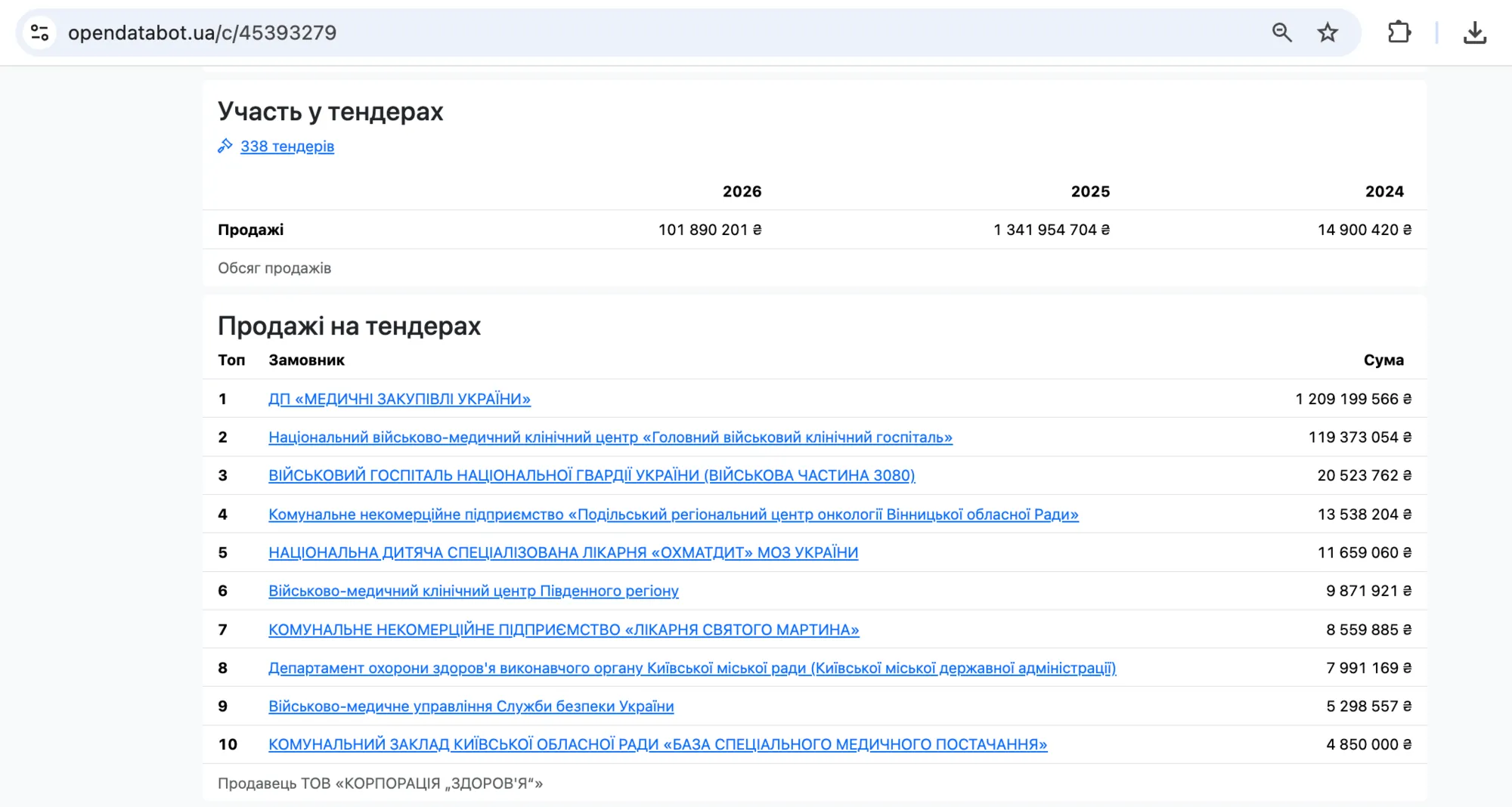Open Військовий госпіталь Національної гвардії link
This screenshot has width=1512, height=807.
pos(591,476)
